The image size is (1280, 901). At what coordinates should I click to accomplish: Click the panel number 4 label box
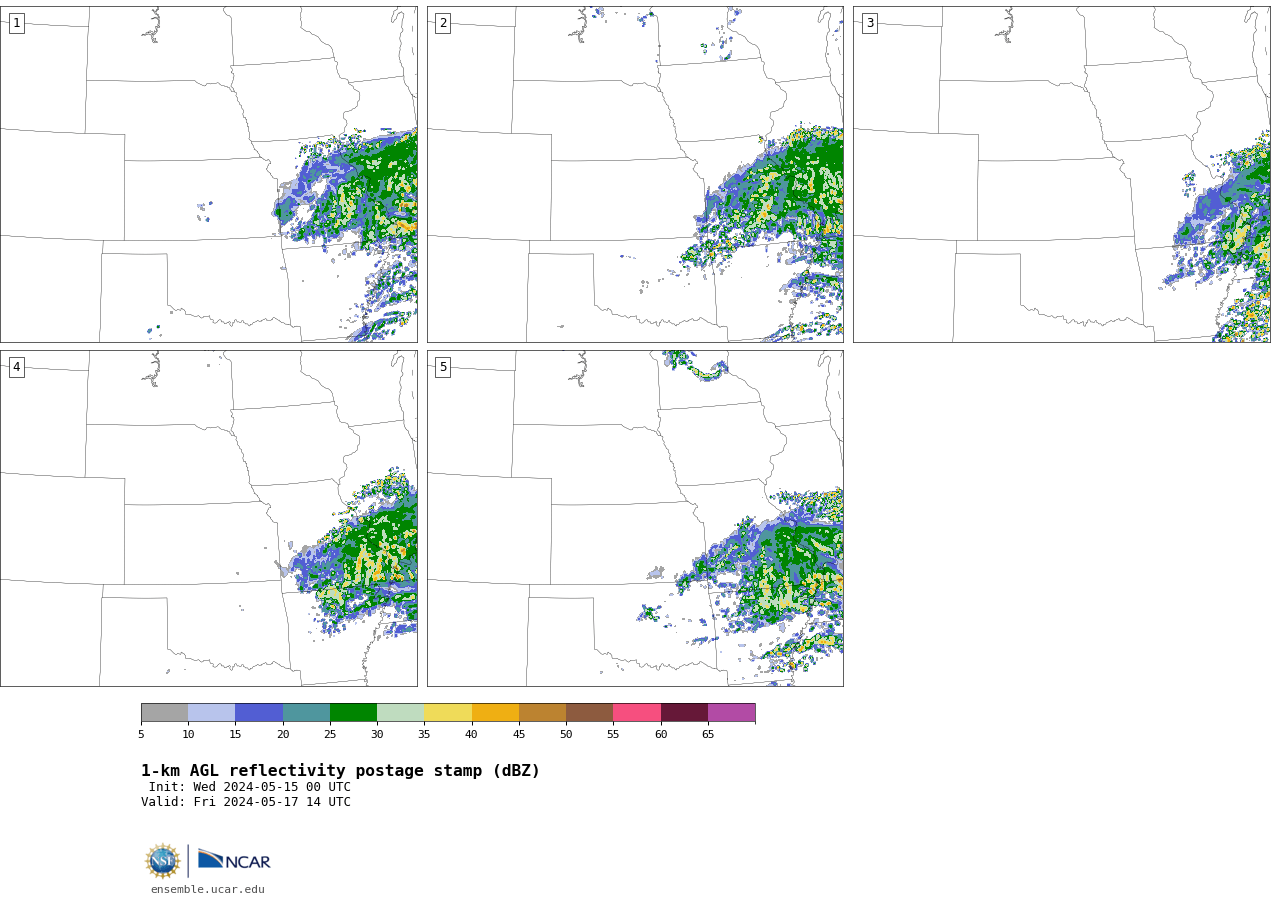click(16, 367)
